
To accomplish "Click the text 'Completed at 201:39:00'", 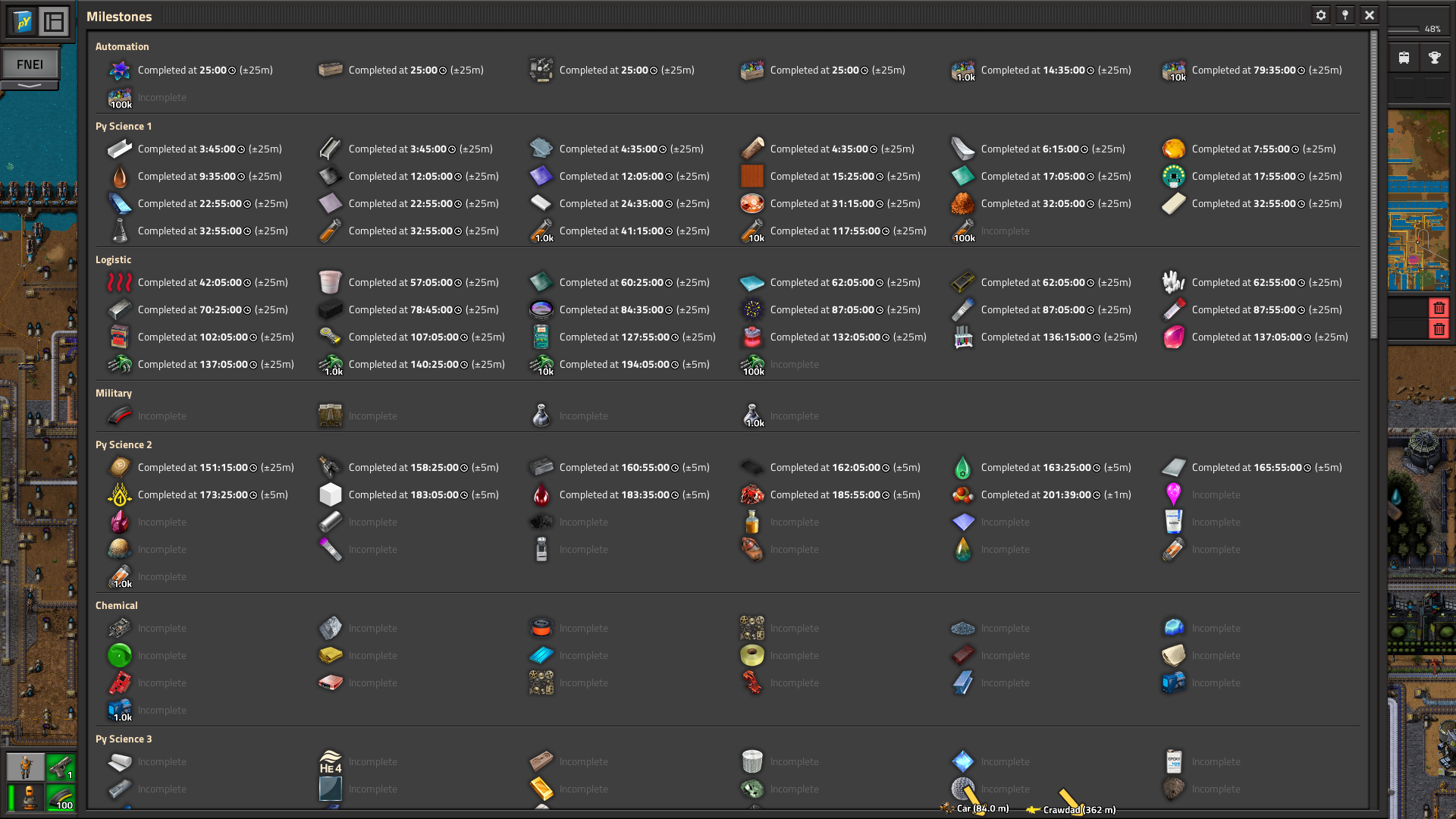I will pyautogui.click(x=1036, y=495).
